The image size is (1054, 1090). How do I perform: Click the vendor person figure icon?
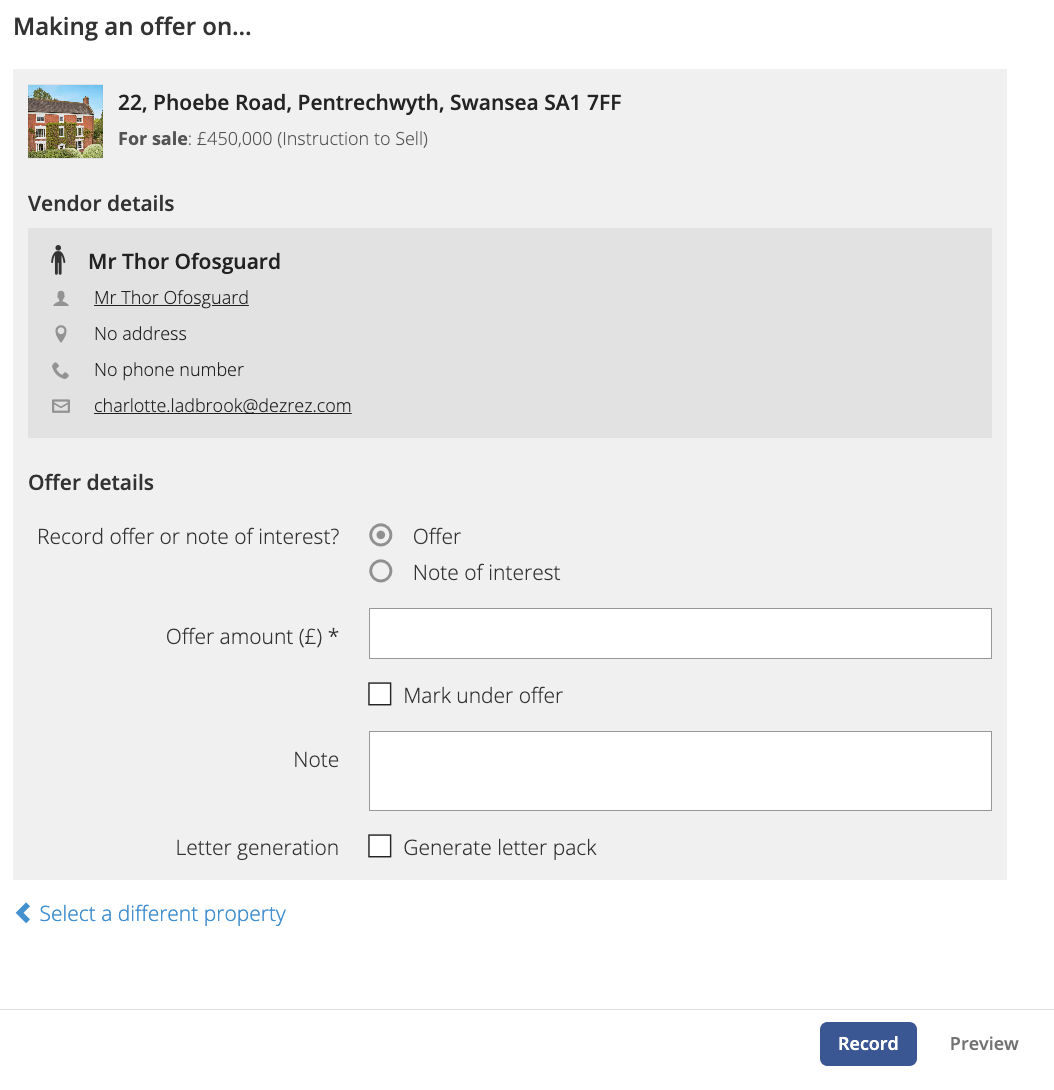58,261
